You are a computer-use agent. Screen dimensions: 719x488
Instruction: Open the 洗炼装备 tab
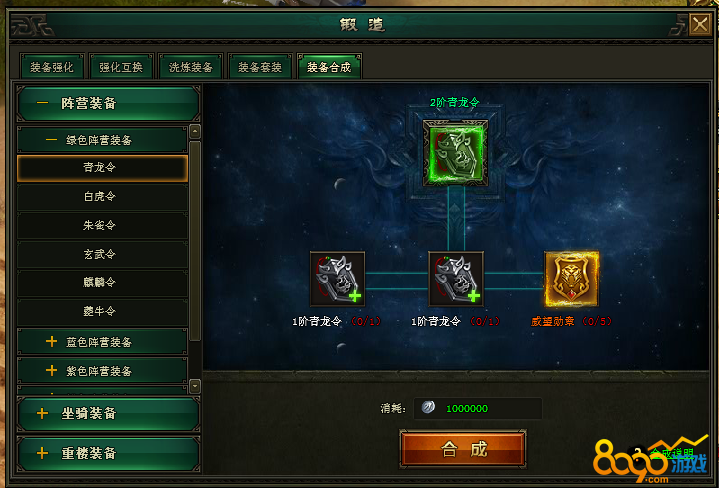190,67
